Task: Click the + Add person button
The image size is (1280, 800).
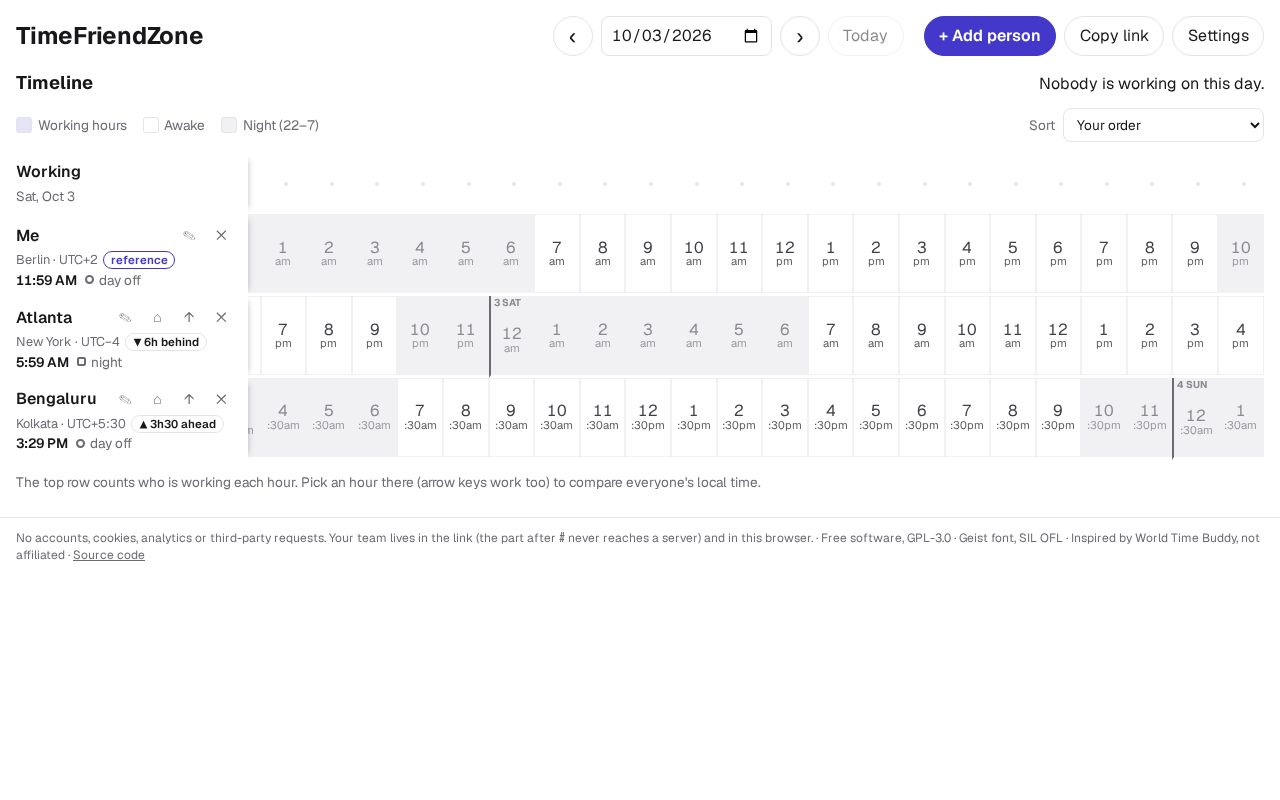Action: pos(990,36)
